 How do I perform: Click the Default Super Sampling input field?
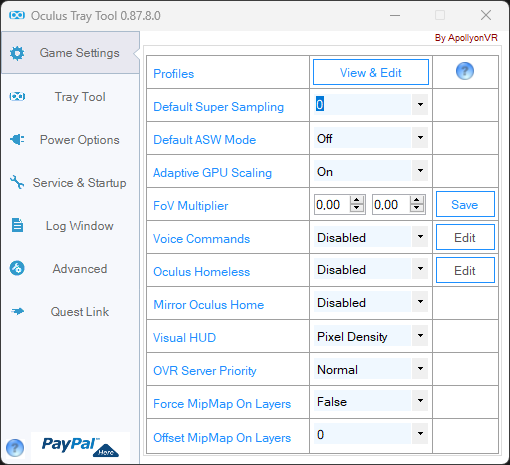(x=362, y=105)
